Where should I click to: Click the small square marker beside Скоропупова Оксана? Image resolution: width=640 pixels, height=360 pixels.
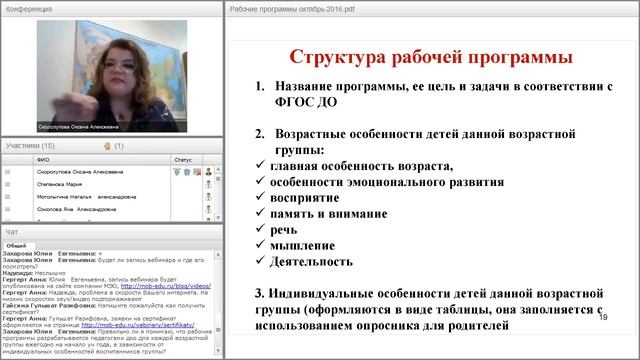(7, 172)
